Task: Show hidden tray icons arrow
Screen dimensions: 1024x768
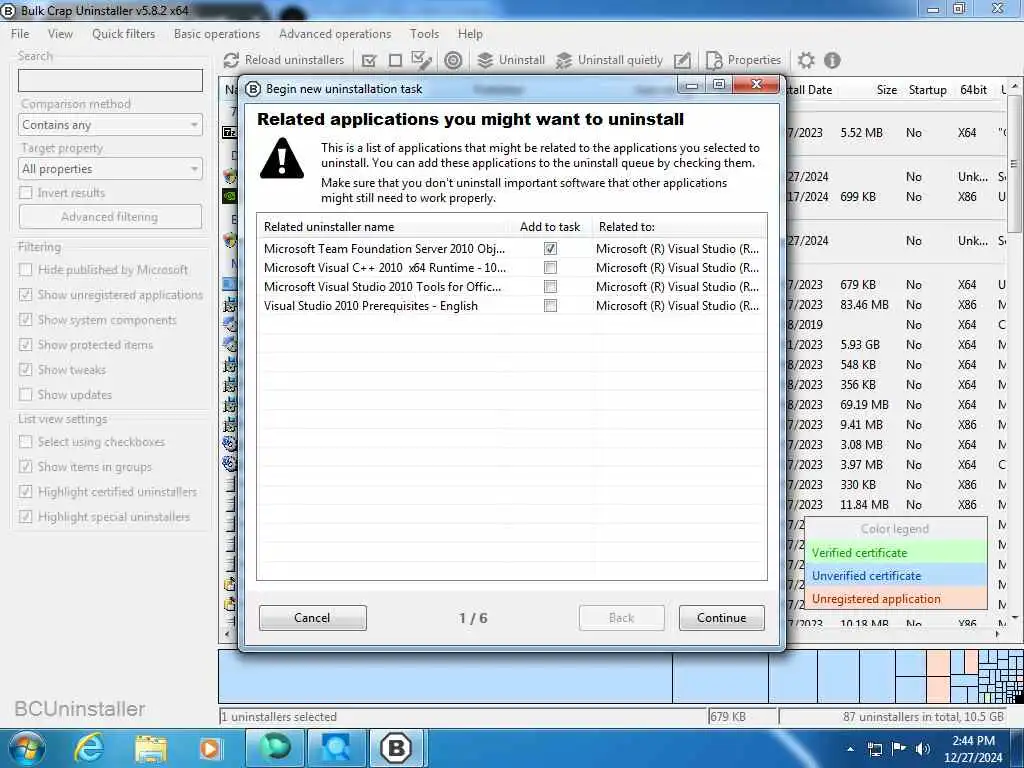Action: tap(850, 749)
